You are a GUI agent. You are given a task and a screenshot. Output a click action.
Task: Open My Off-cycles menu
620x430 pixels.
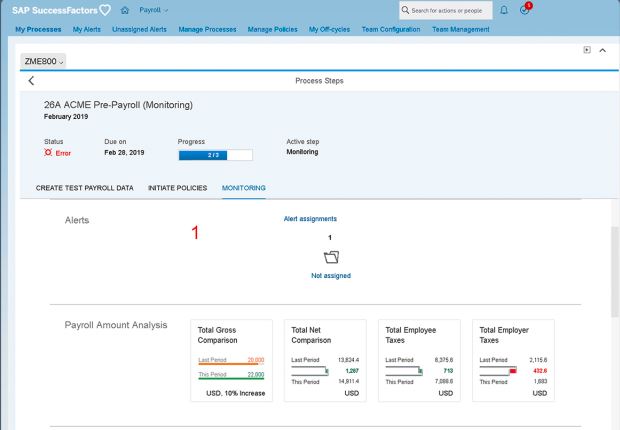tap(329, 29)
